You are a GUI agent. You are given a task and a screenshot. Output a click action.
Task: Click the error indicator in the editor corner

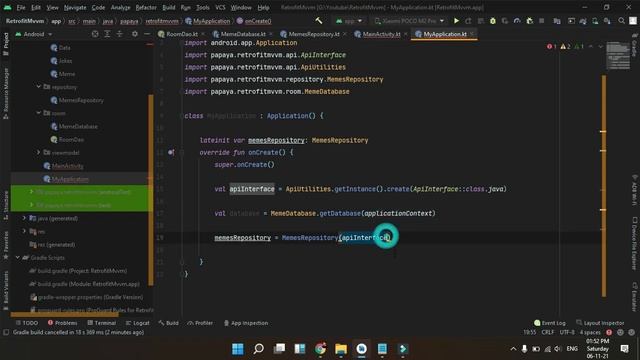click(x=551, y=47)
